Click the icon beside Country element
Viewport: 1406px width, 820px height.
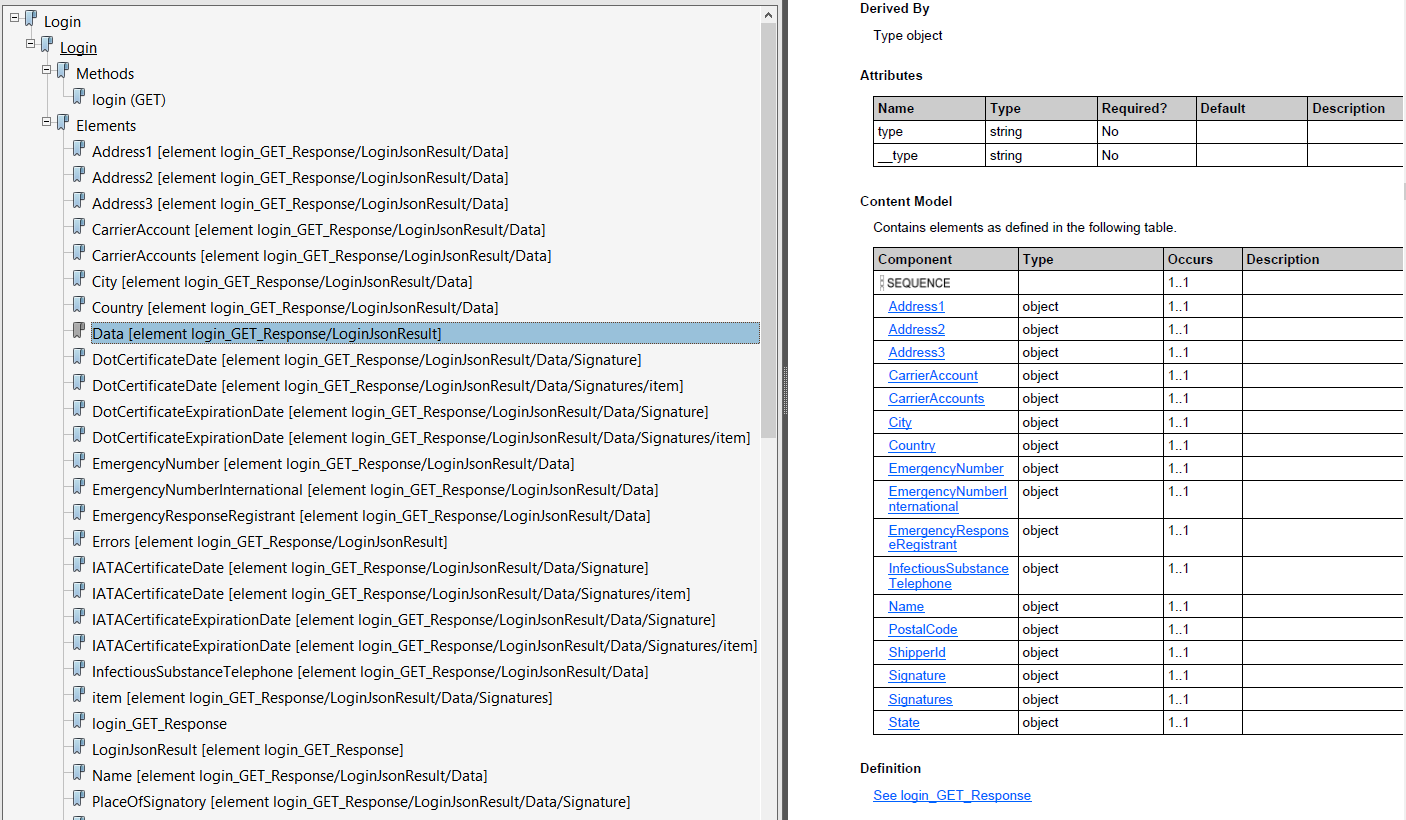pos(78,305)
